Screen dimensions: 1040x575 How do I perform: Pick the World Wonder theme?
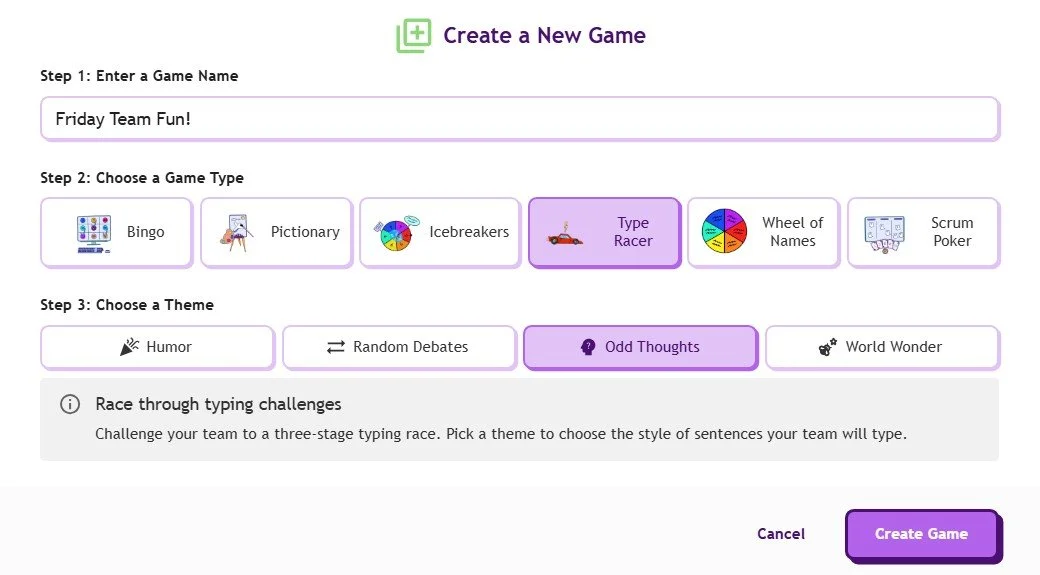pyautogui.click(x=882, y=347)
